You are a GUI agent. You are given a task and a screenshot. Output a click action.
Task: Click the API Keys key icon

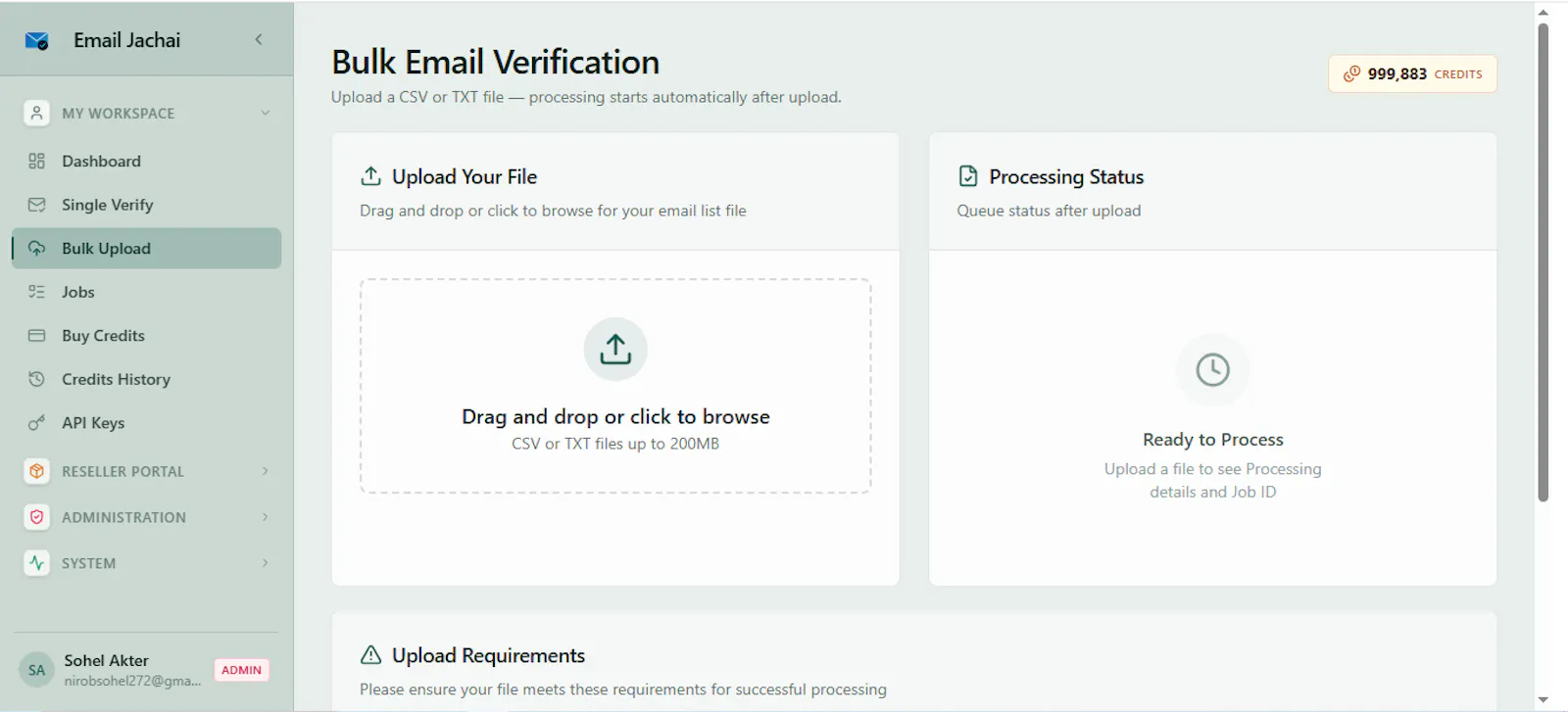(36, 423)
